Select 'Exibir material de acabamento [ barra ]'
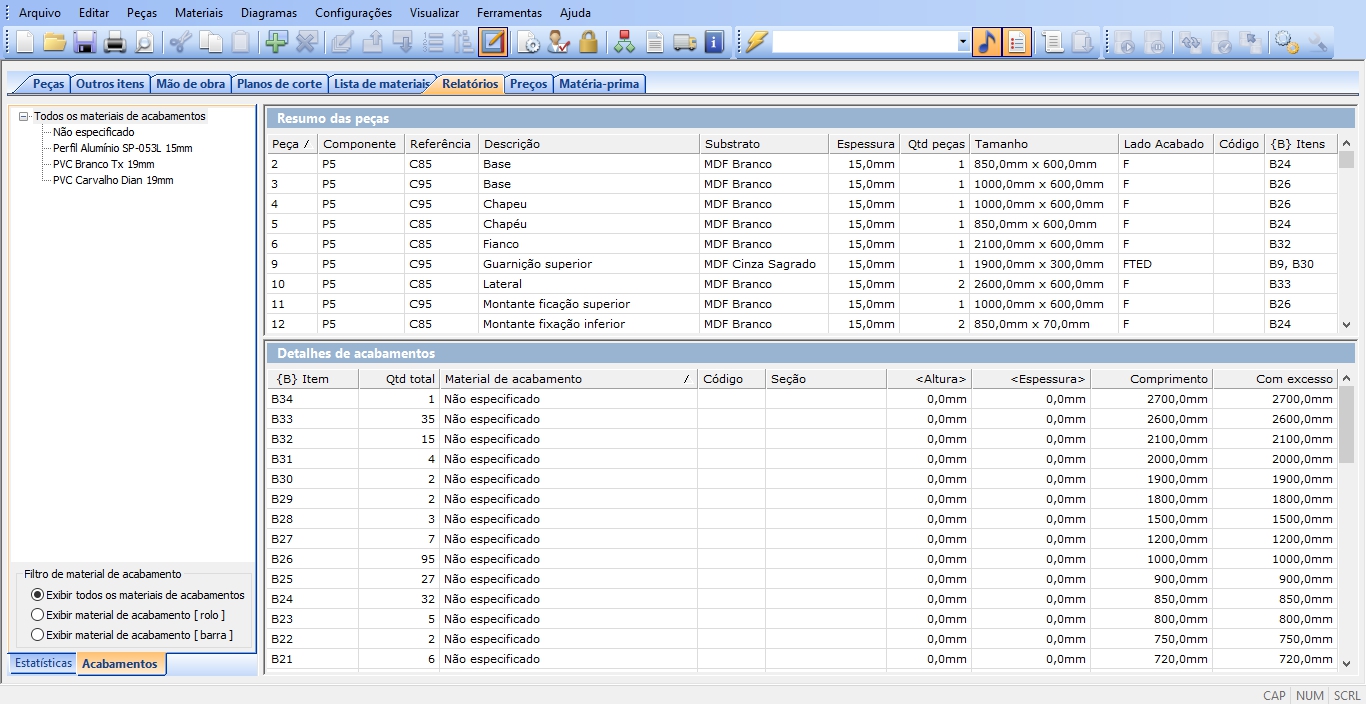The height and width of the screenshot is (704, 1366). [38, 635]
